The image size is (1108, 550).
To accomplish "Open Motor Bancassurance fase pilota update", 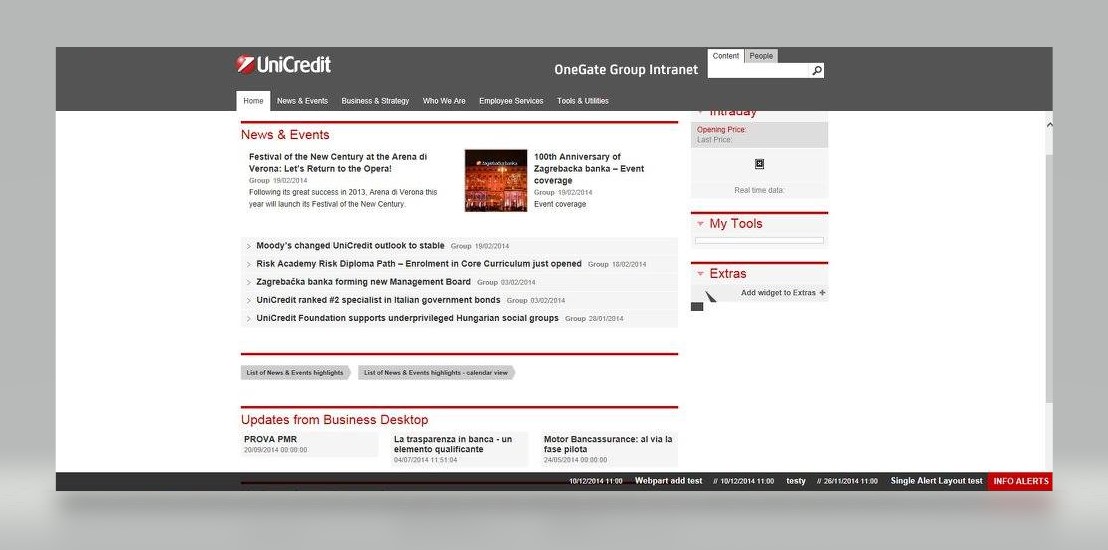I will (x=608, y=444).
